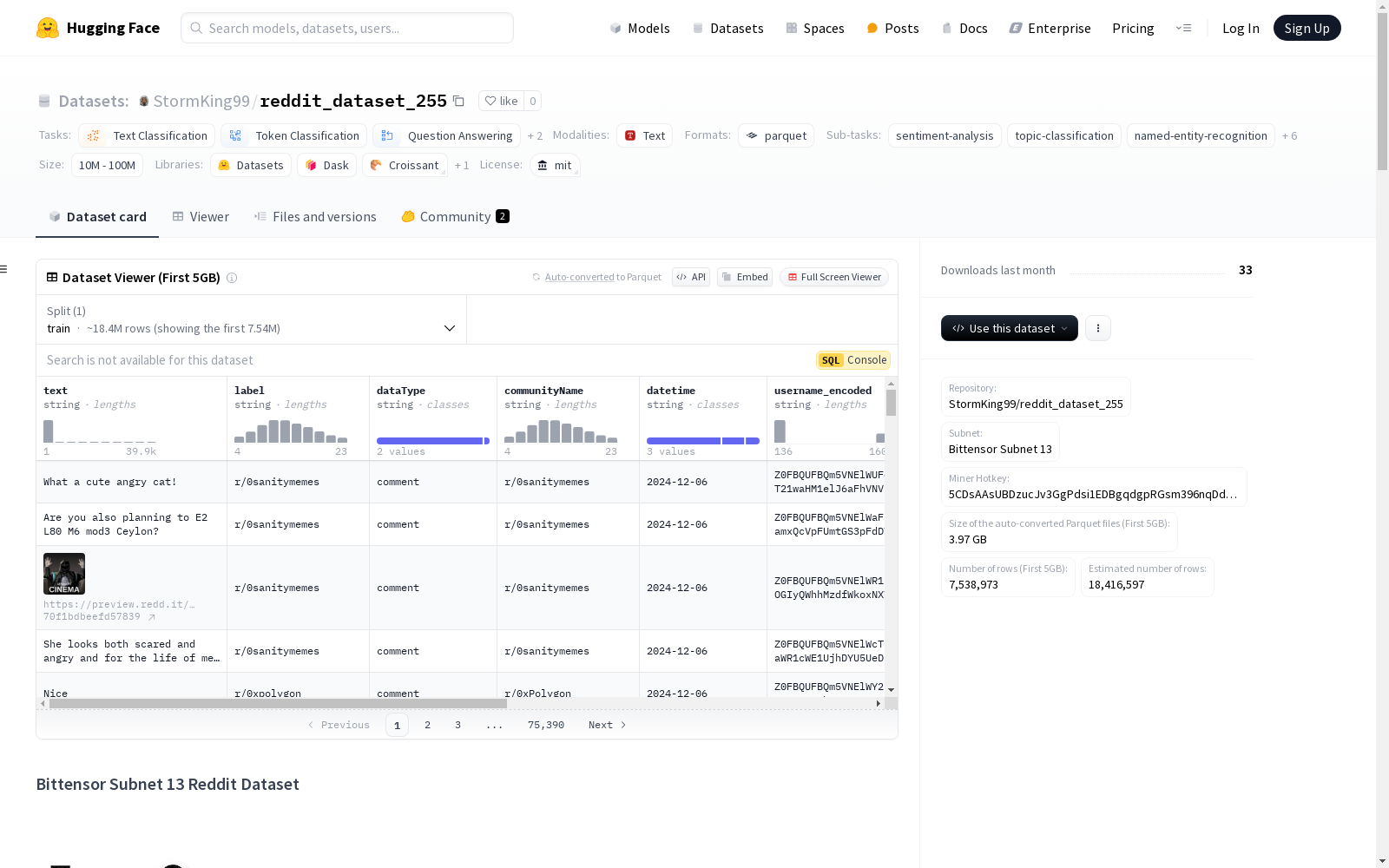The height and width of the screenshot is (868, 1389).
Task: Click the topic-classification sub-task tag
Action: tap(1064, 135)
